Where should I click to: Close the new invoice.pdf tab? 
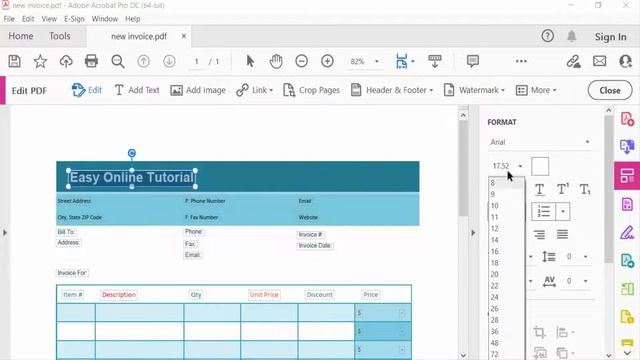click(184, 36)
